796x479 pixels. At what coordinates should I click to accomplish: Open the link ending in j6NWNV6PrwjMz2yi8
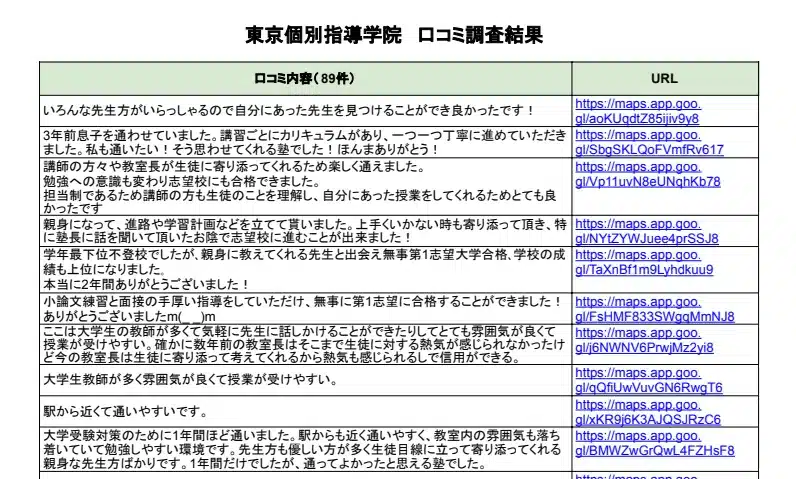coord(644,340)
